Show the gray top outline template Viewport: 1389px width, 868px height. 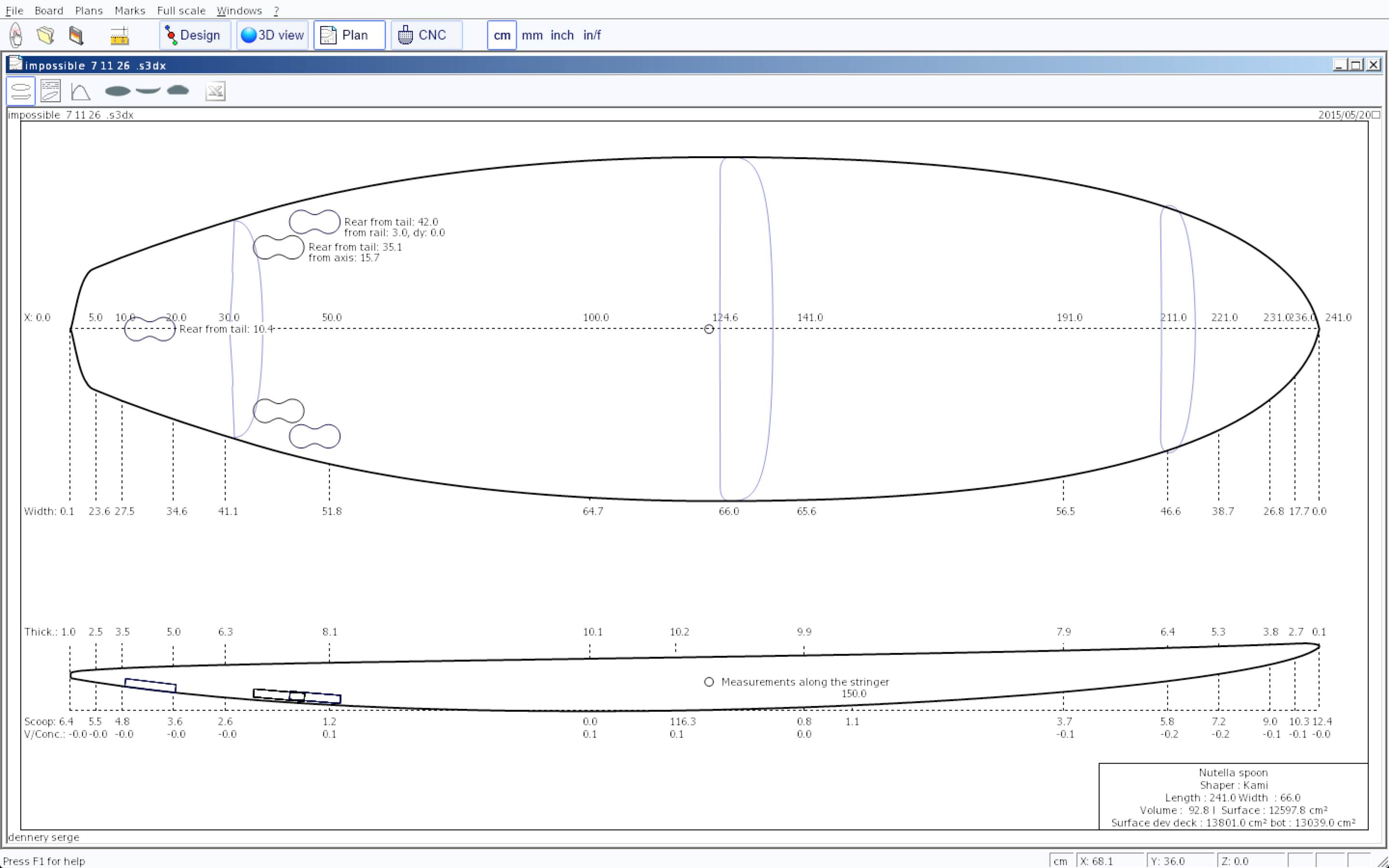[x=118, y=91]
